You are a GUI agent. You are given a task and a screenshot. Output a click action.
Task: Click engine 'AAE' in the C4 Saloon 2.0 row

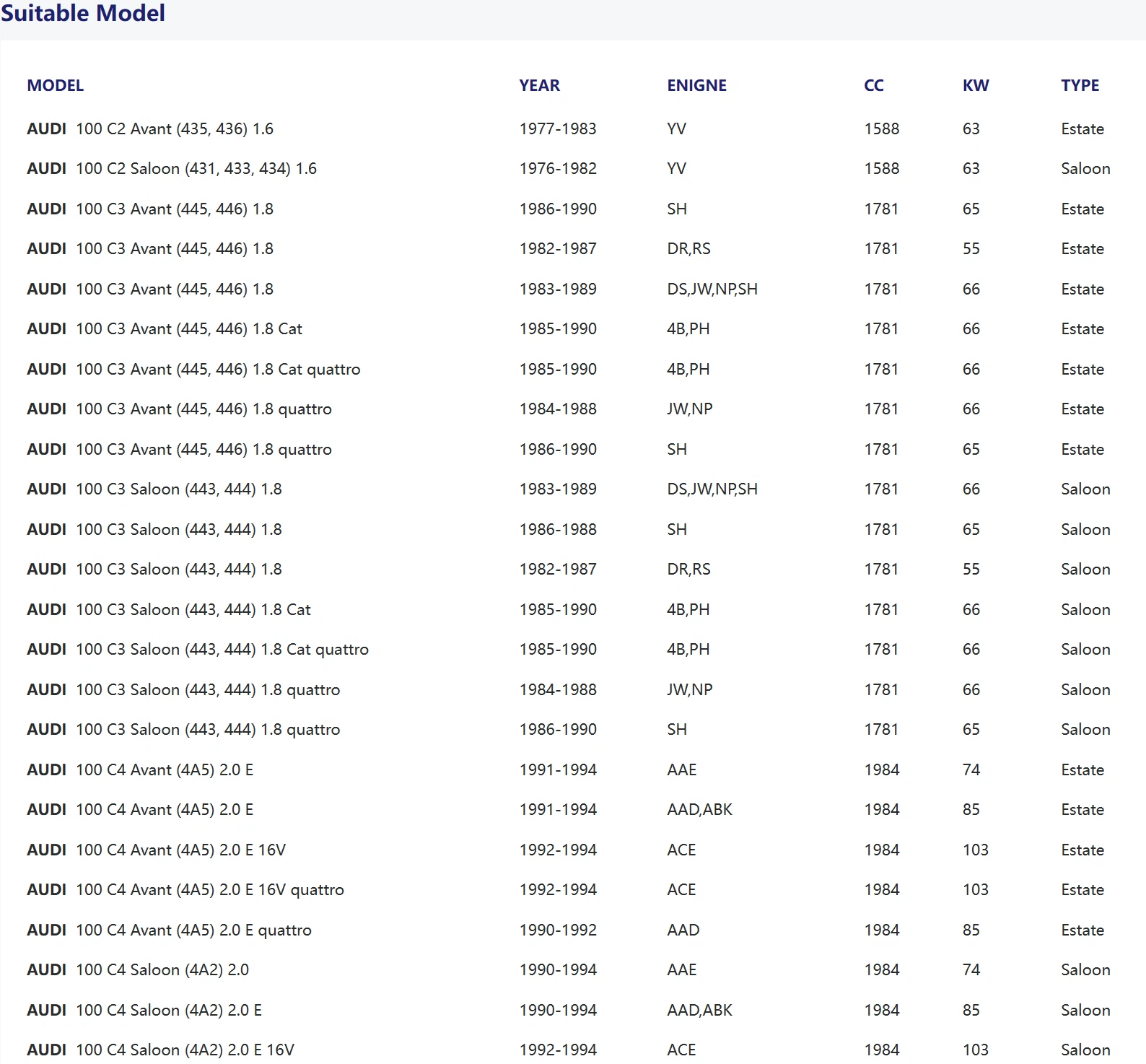click(x=682, y=969)
